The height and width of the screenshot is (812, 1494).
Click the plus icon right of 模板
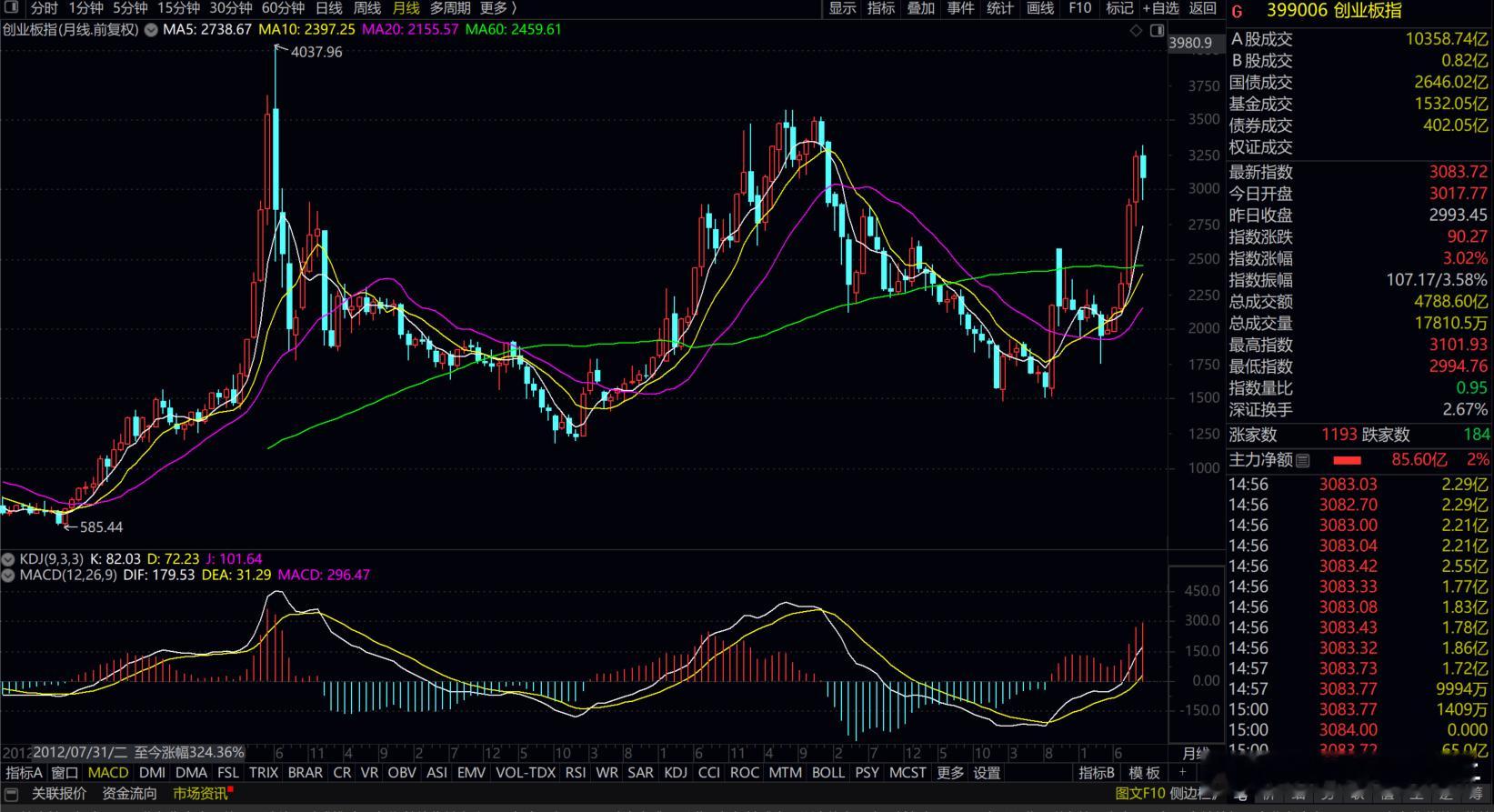(x=1183, y=773)
